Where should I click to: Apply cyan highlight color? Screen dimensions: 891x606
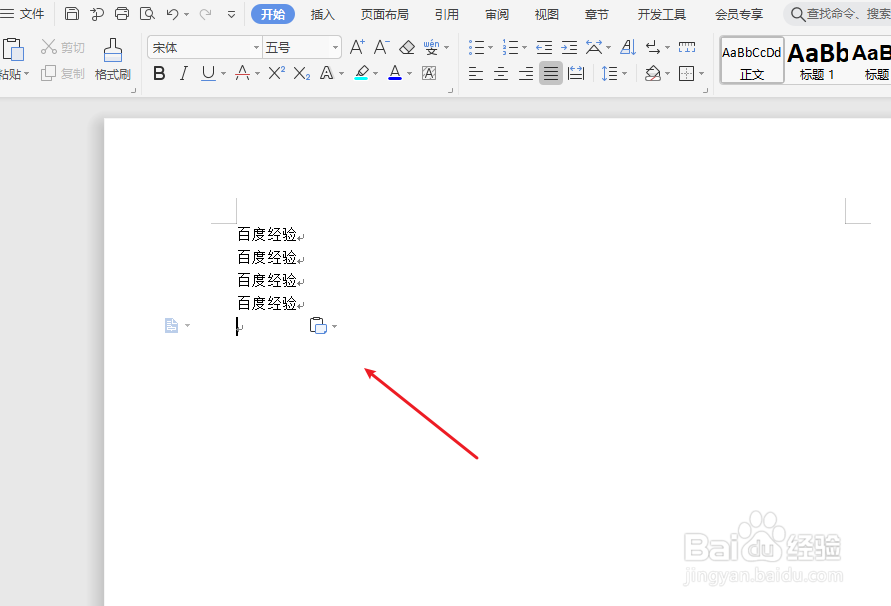[361, 73]
